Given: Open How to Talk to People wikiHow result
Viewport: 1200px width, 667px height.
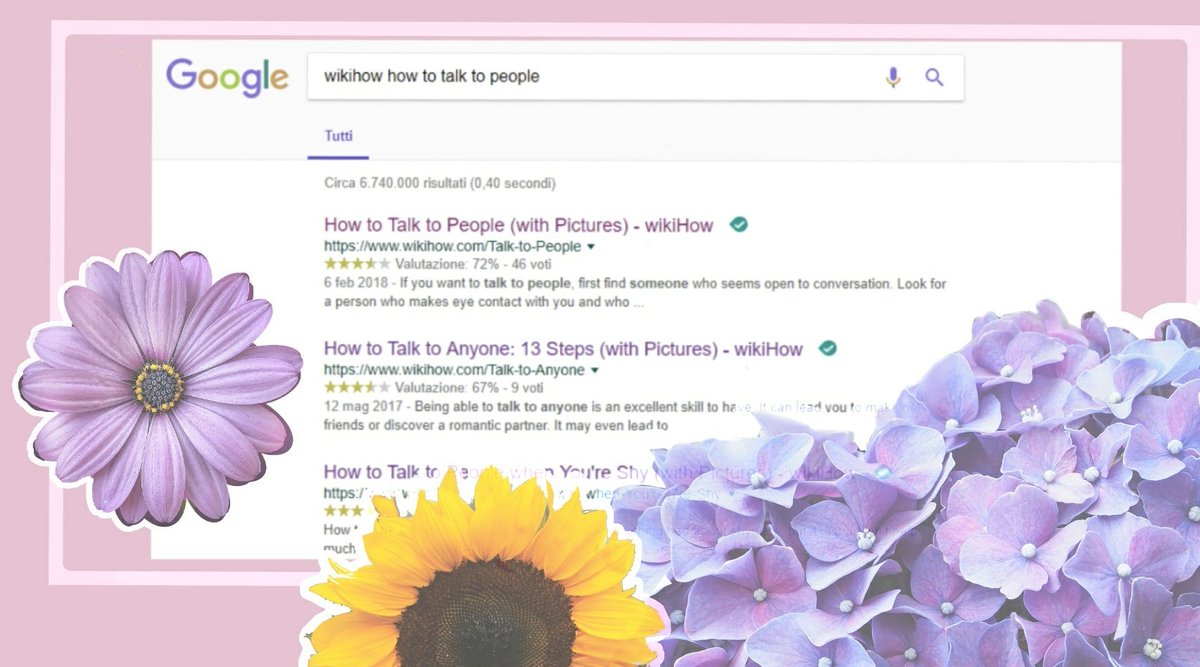Looking at the screenshot, I should [x=519, y=225].
